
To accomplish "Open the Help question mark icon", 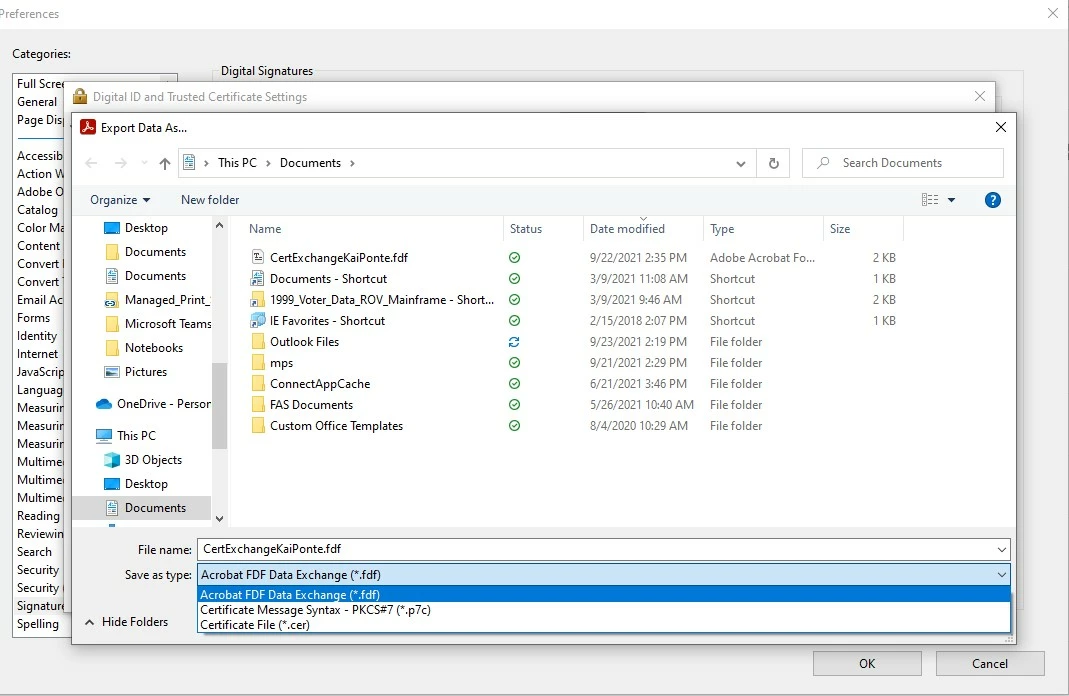I will 993,200.
